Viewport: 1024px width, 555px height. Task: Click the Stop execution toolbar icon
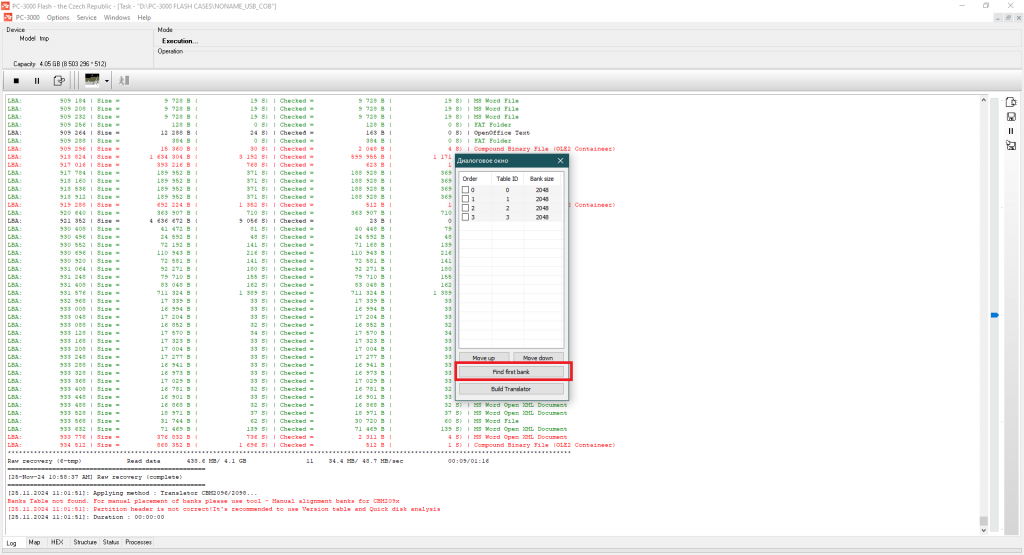pos(16,80)
